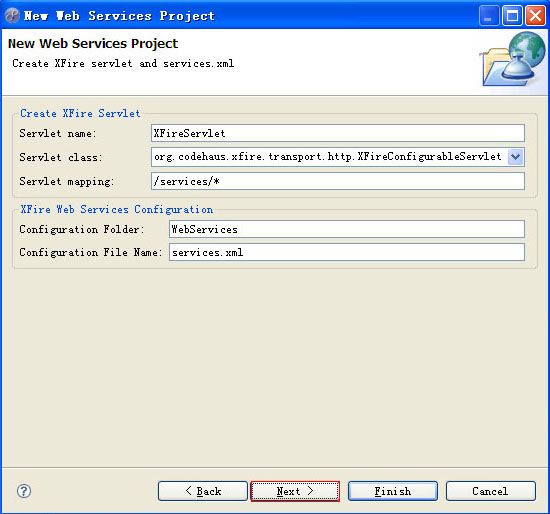This screenshot has height=514, width=550.
Task: Open the Servlet class dropdown arrow
Action: pyautogui.click(x=515, y=157)
